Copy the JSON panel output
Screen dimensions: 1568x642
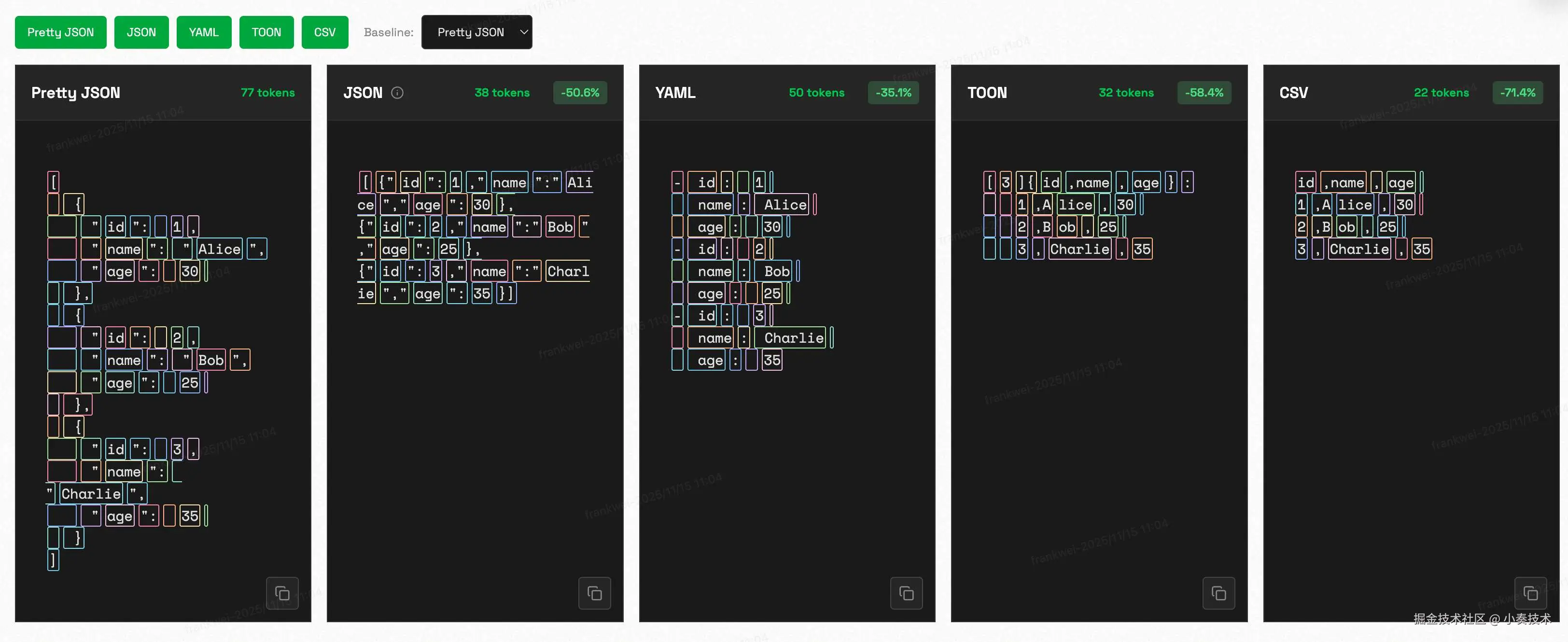[594, 593]
